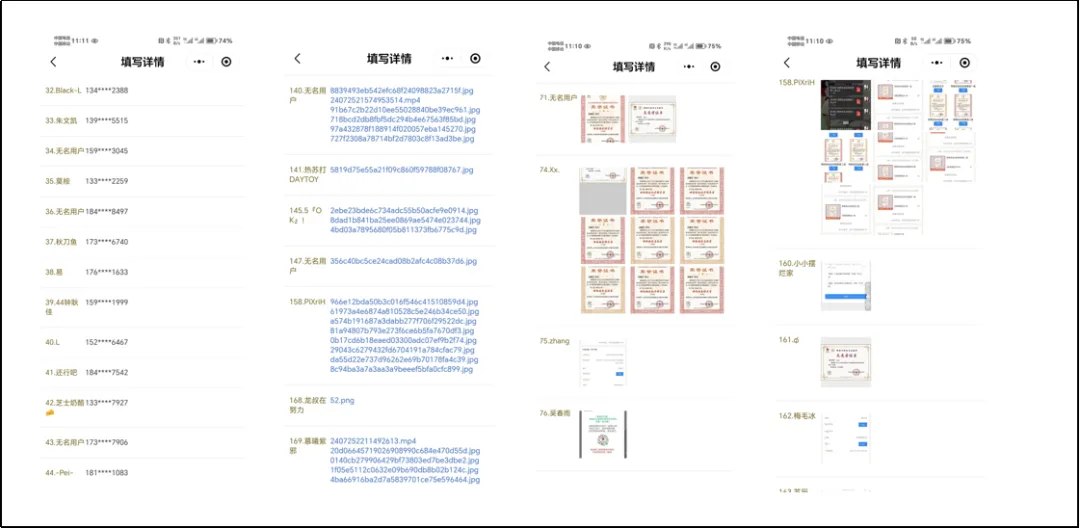Open three-dot menu on file-name links screen
The height and width of the screenshot is (528, 1080).
tap(447, 59)
